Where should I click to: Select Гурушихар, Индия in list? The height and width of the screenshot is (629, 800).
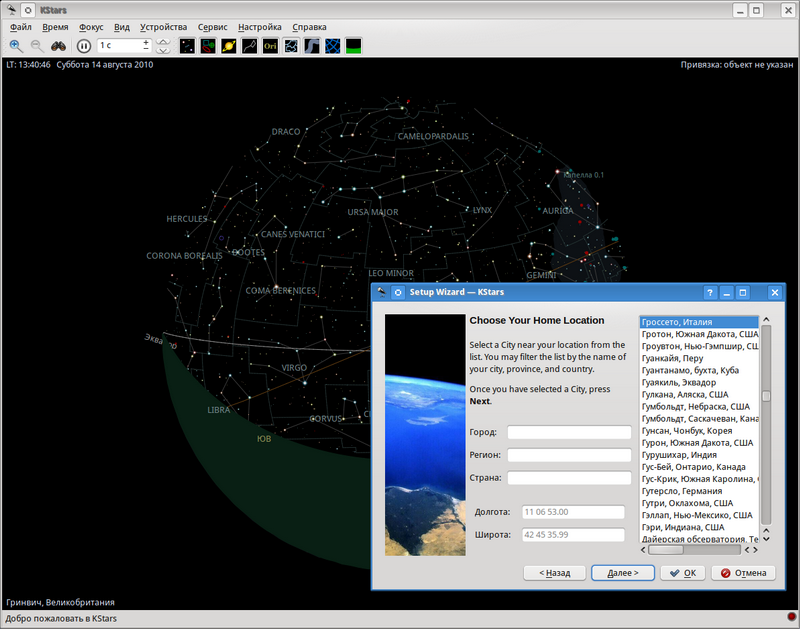699,455
